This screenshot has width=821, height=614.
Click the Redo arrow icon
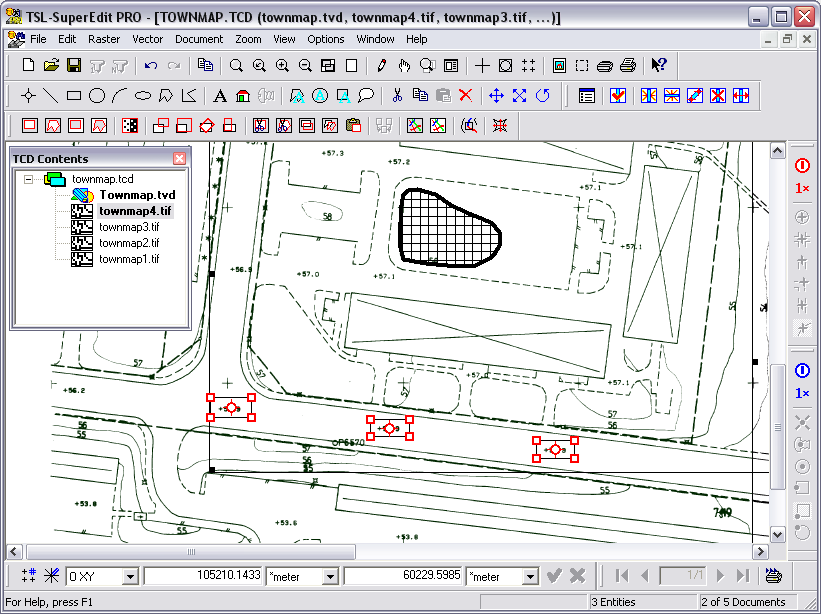click(174, 65)
